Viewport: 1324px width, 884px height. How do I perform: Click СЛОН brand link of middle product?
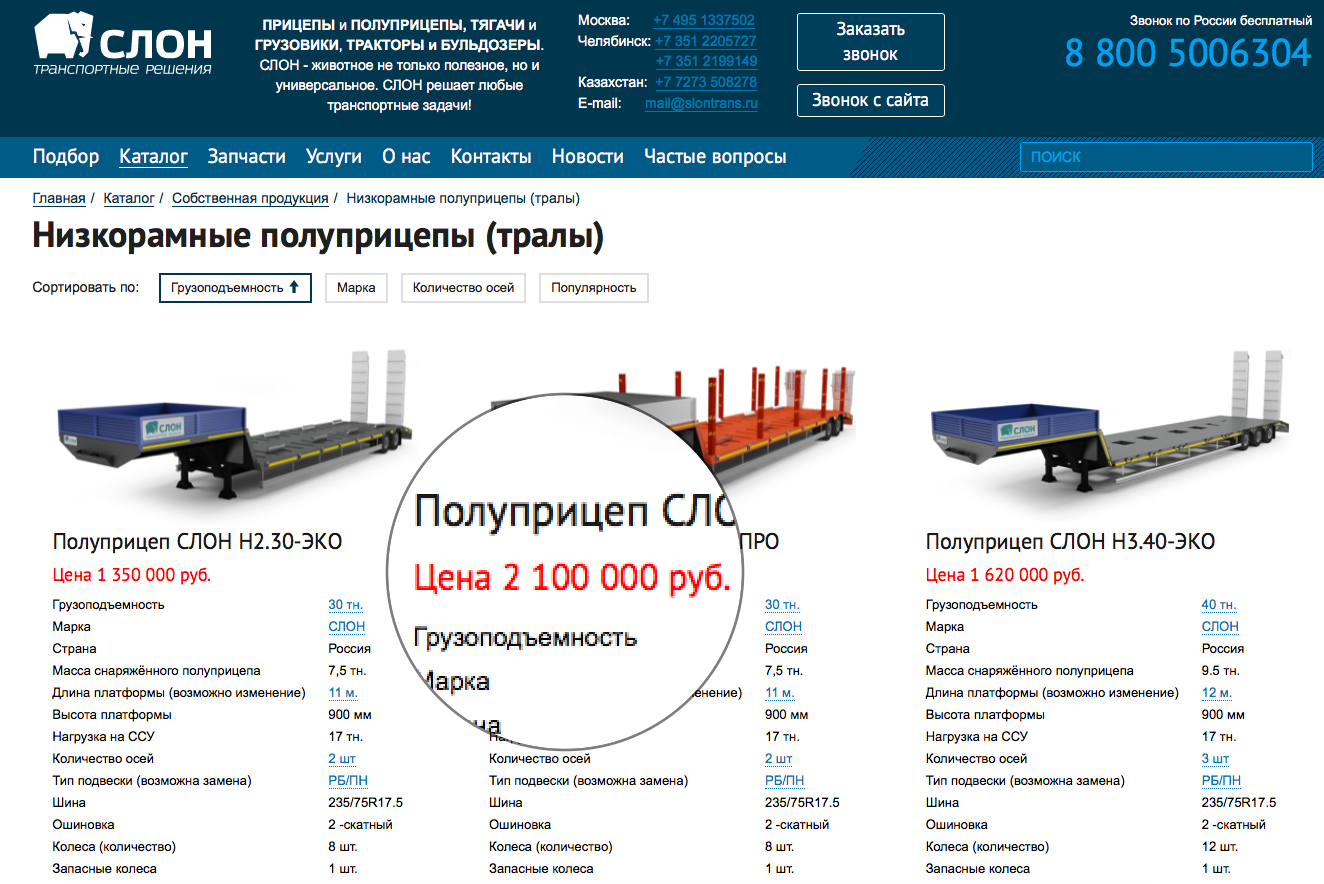click(x=783, y=627)
